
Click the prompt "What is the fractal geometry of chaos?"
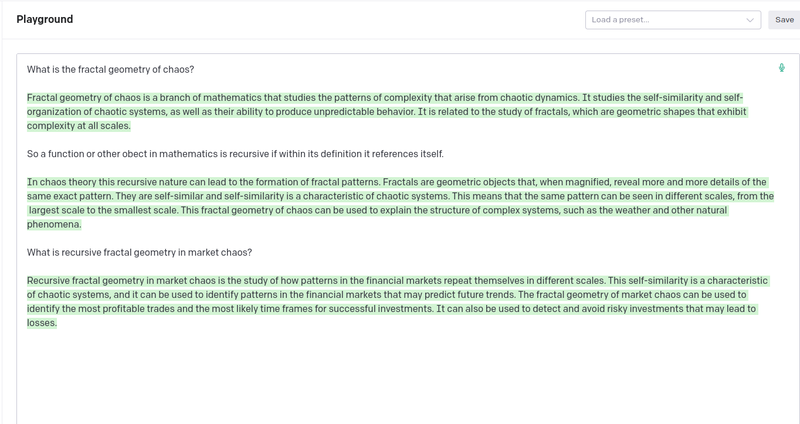tap(110, 69)
